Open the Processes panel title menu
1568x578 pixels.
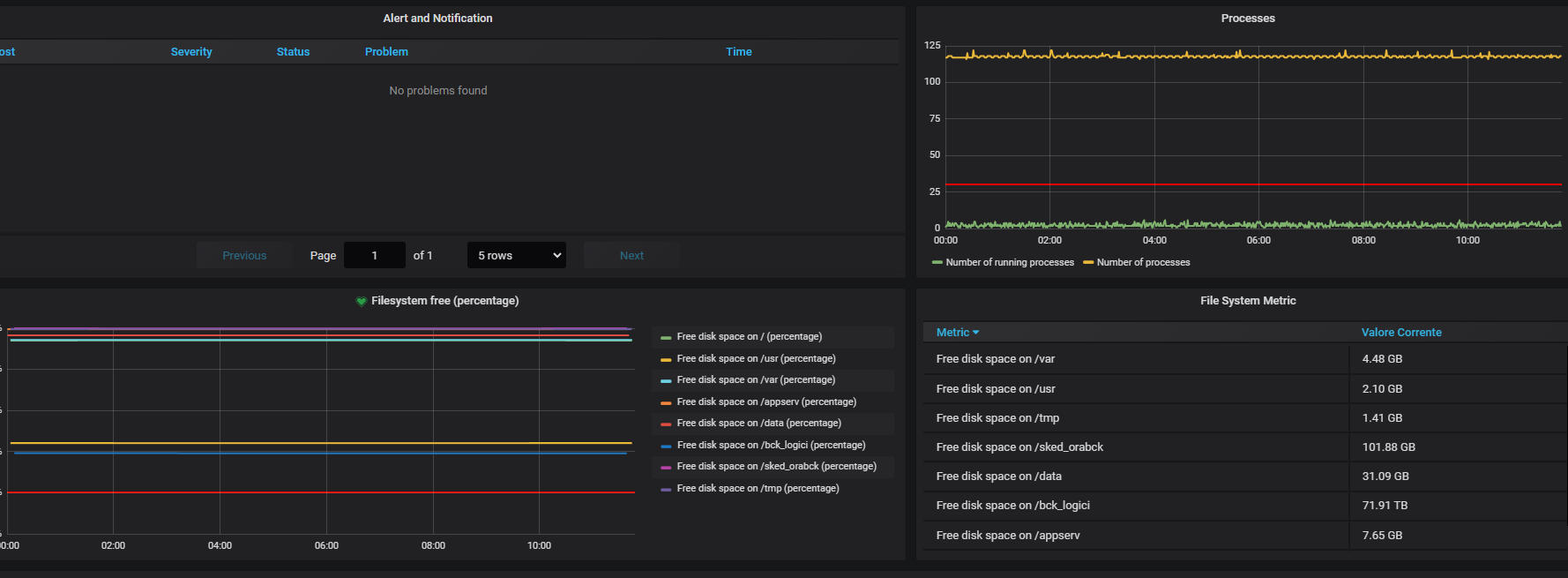1248,19
